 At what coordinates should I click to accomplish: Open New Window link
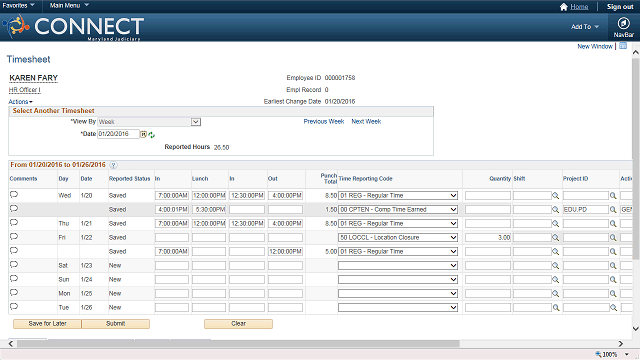point(595,46)
